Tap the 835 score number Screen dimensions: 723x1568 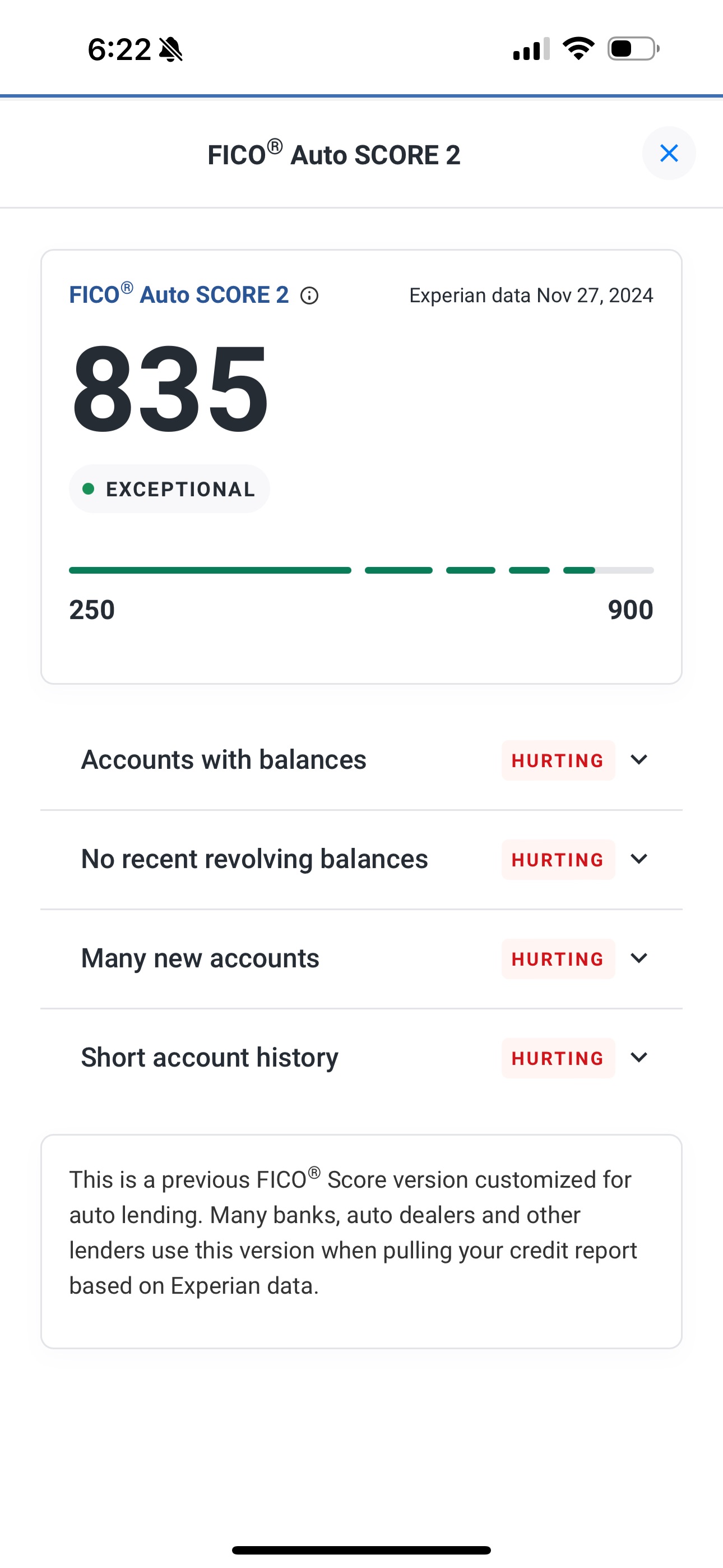pos(170,388)
